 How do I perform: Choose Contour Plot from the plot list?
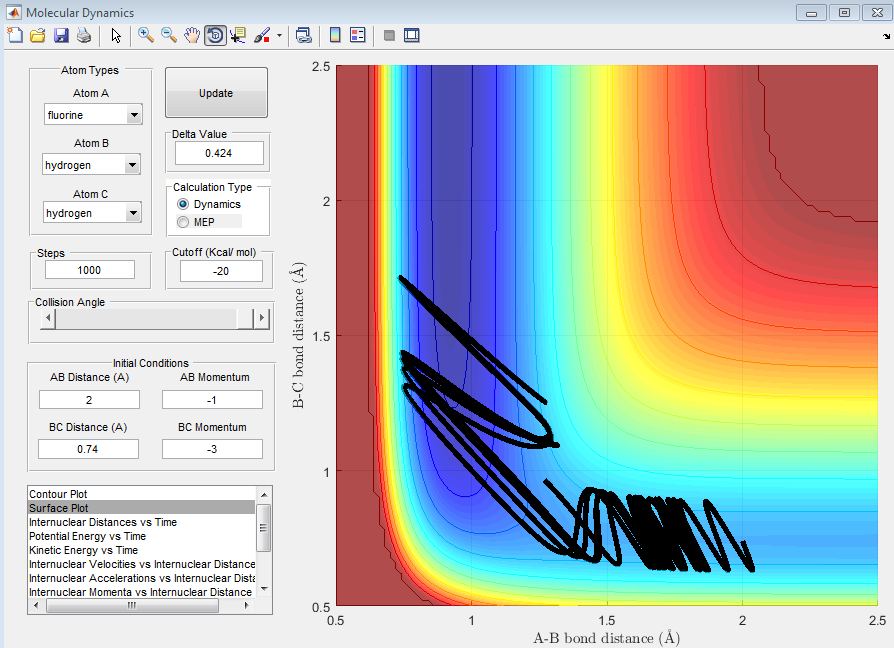pyautogui.click(x=57, y=494)
